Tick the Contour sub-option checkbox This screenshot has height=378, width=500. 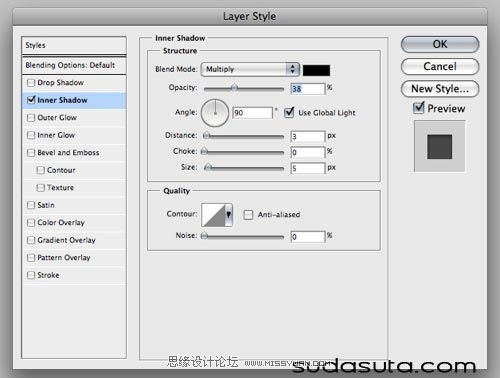(40, 170)
